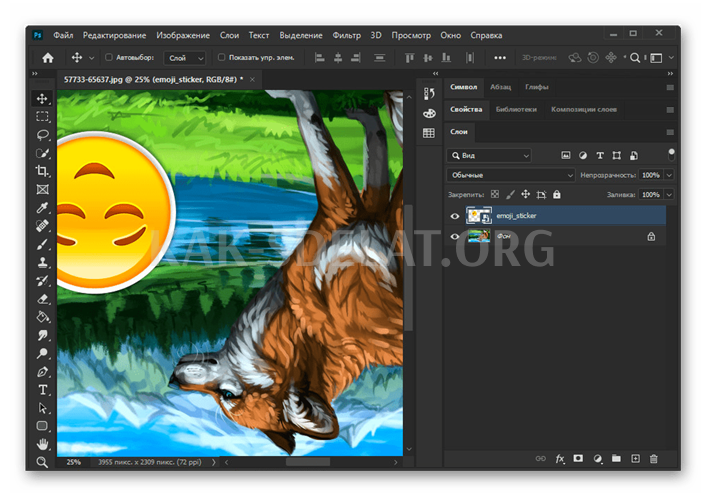Select the Zoom tool in toolbox
This screenshot has width=706, height=496.
pyautogui.click(x=42, y=462)
